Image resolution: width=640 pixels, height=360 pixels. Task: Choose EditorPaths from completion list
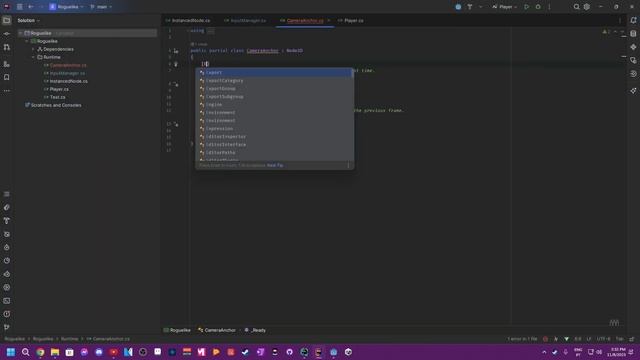click(x=273, y=153)
